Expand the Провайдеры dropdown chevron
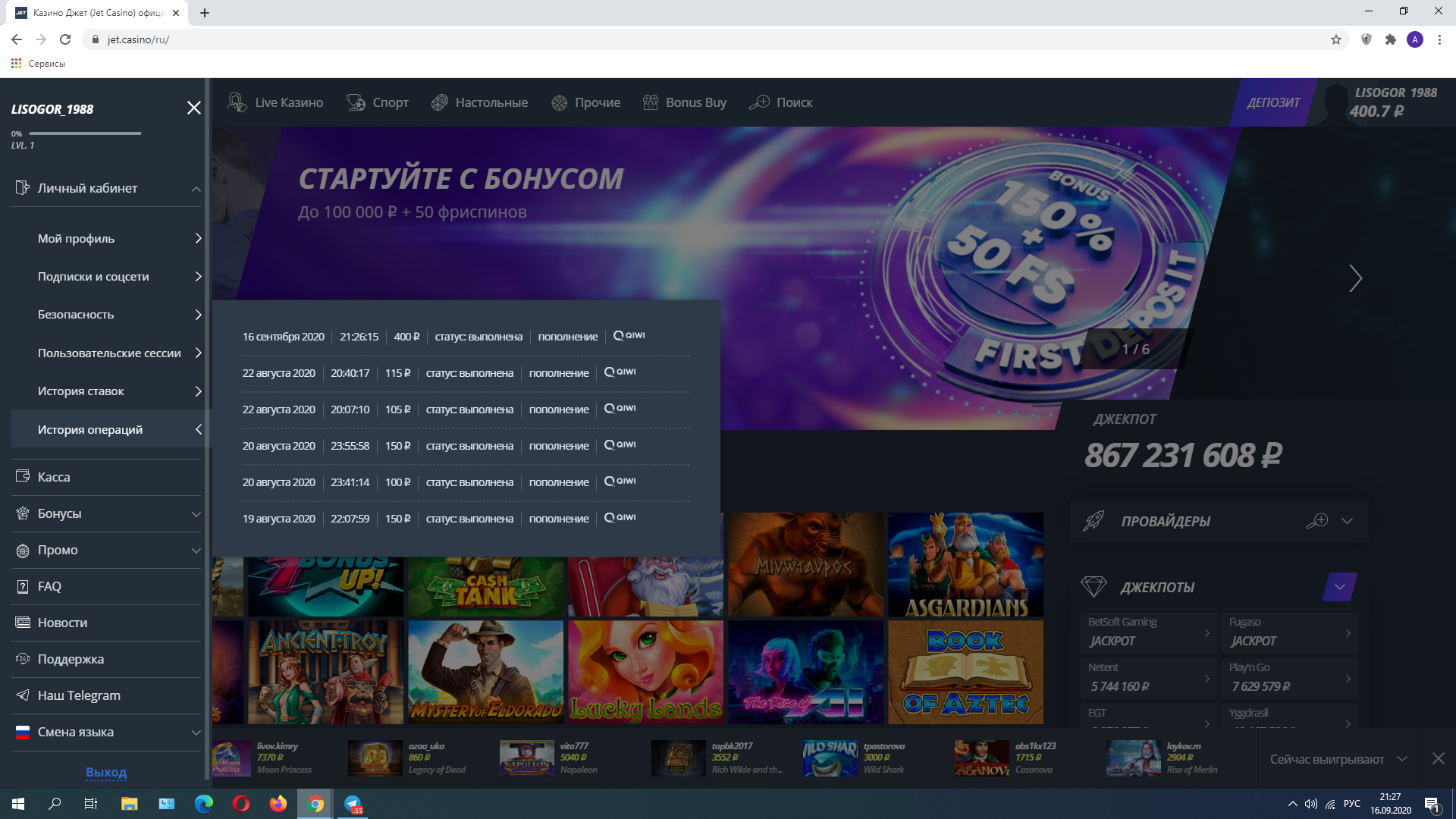1456x819 pixels. click(1347, 521)
